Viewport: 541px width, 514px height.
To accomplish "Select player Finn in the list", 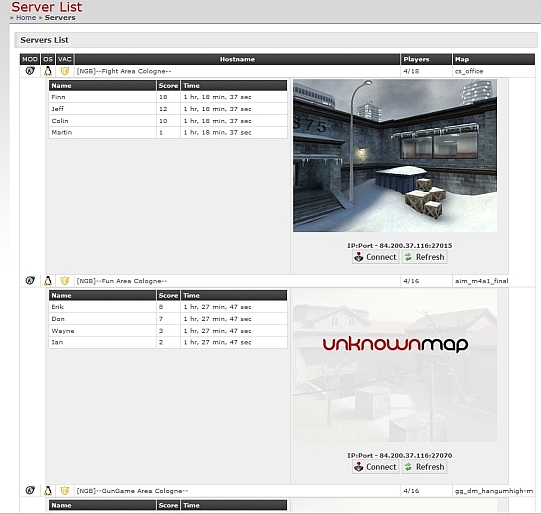I will 58,97.
